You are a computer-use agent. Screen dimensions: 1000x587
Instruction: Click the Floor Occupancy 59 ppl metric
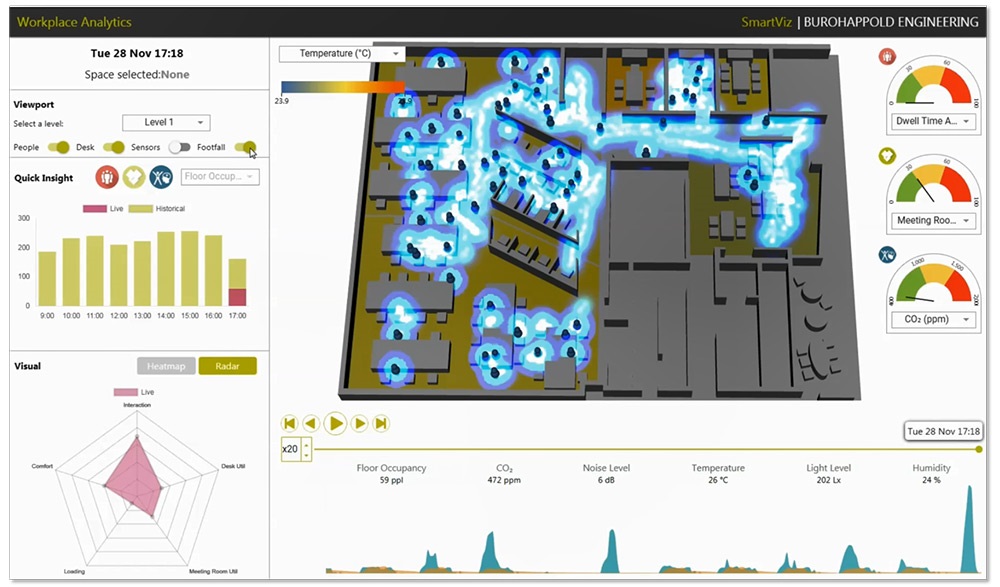(391, 473)
